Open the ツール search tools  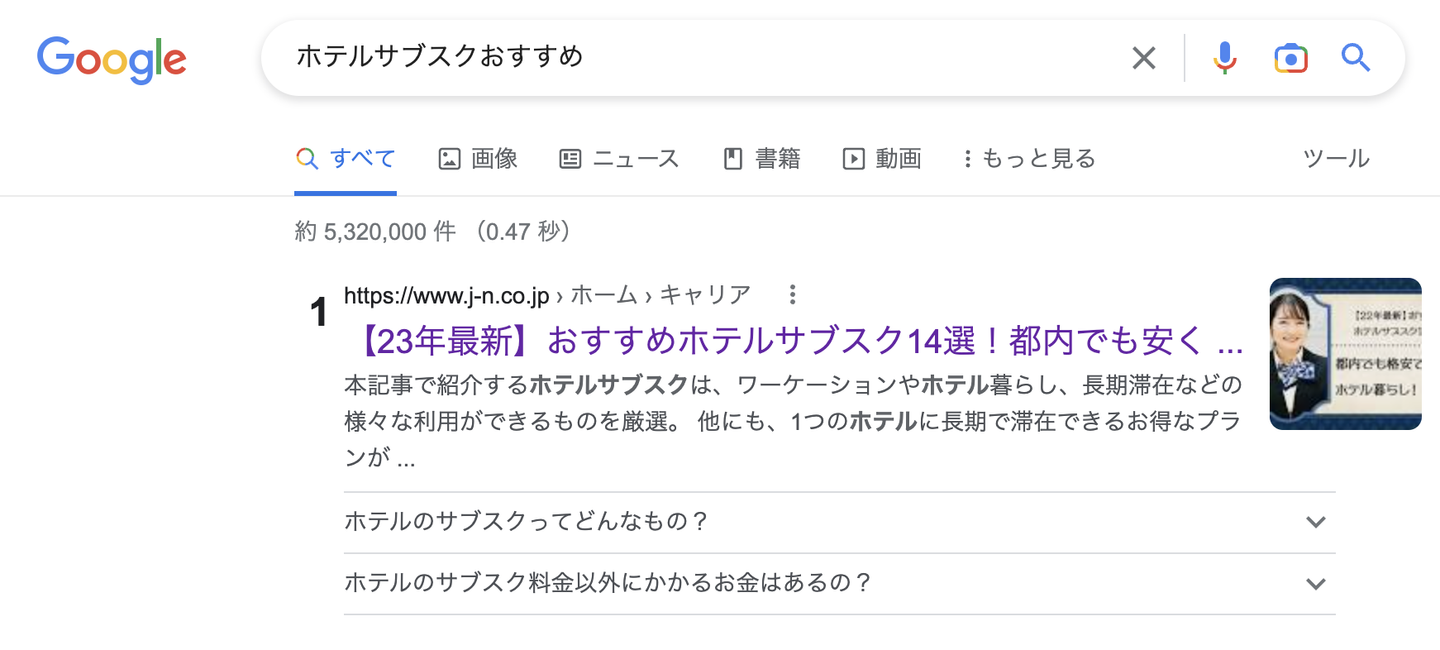coord(1336,158)
